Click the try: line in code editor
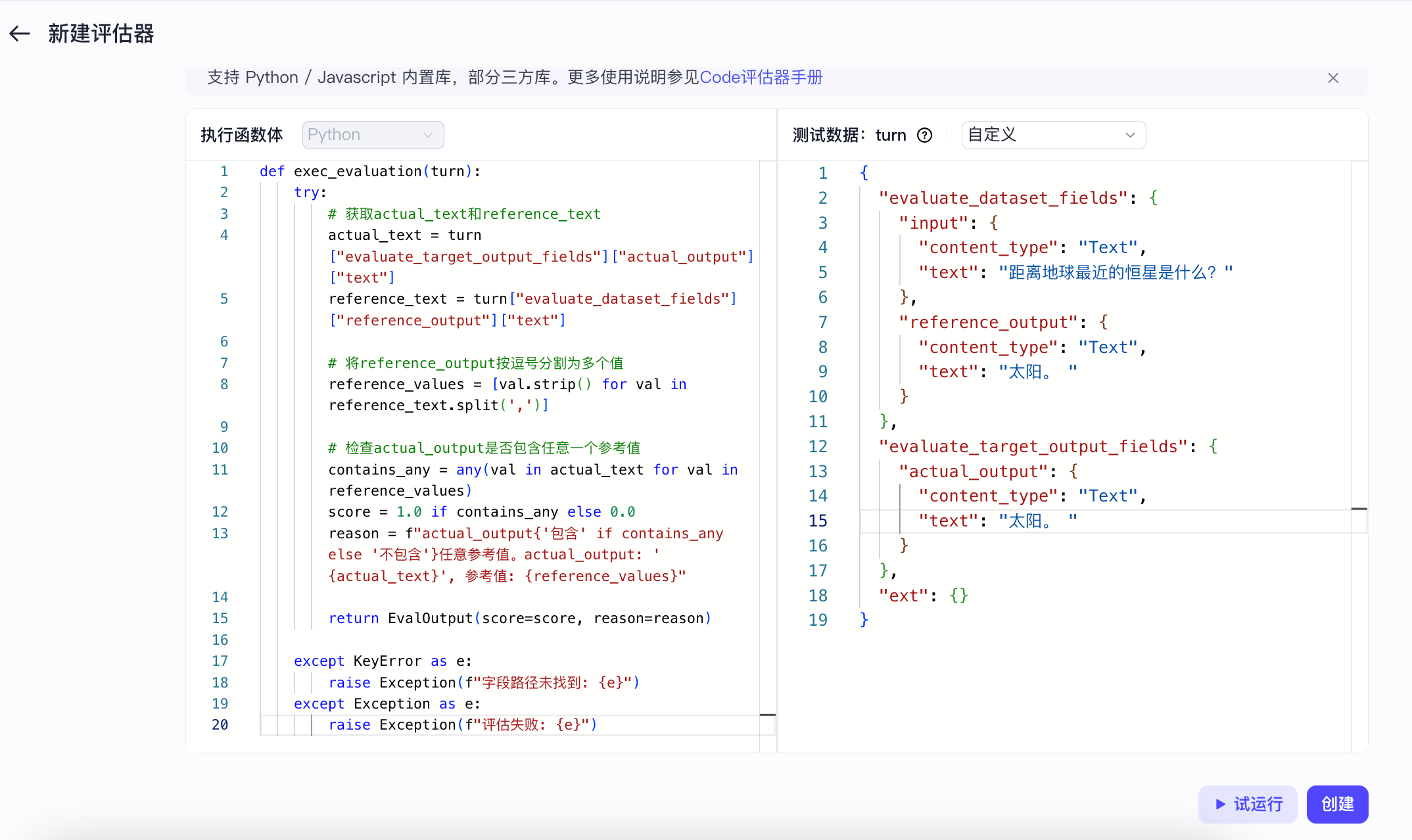 310,193
